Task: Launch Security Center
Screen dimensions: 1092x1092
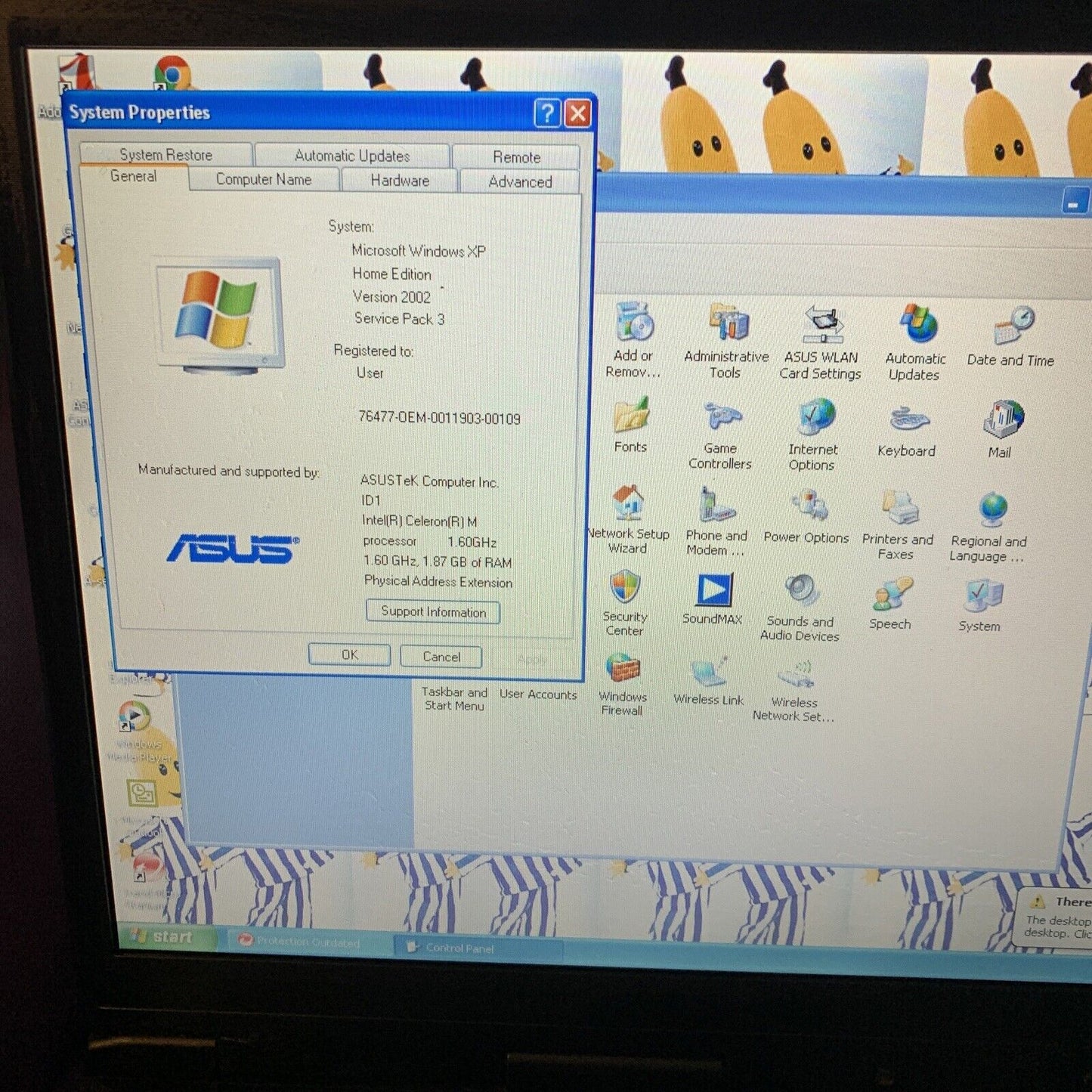Action: pyautogui.click(x=625, y=589)
